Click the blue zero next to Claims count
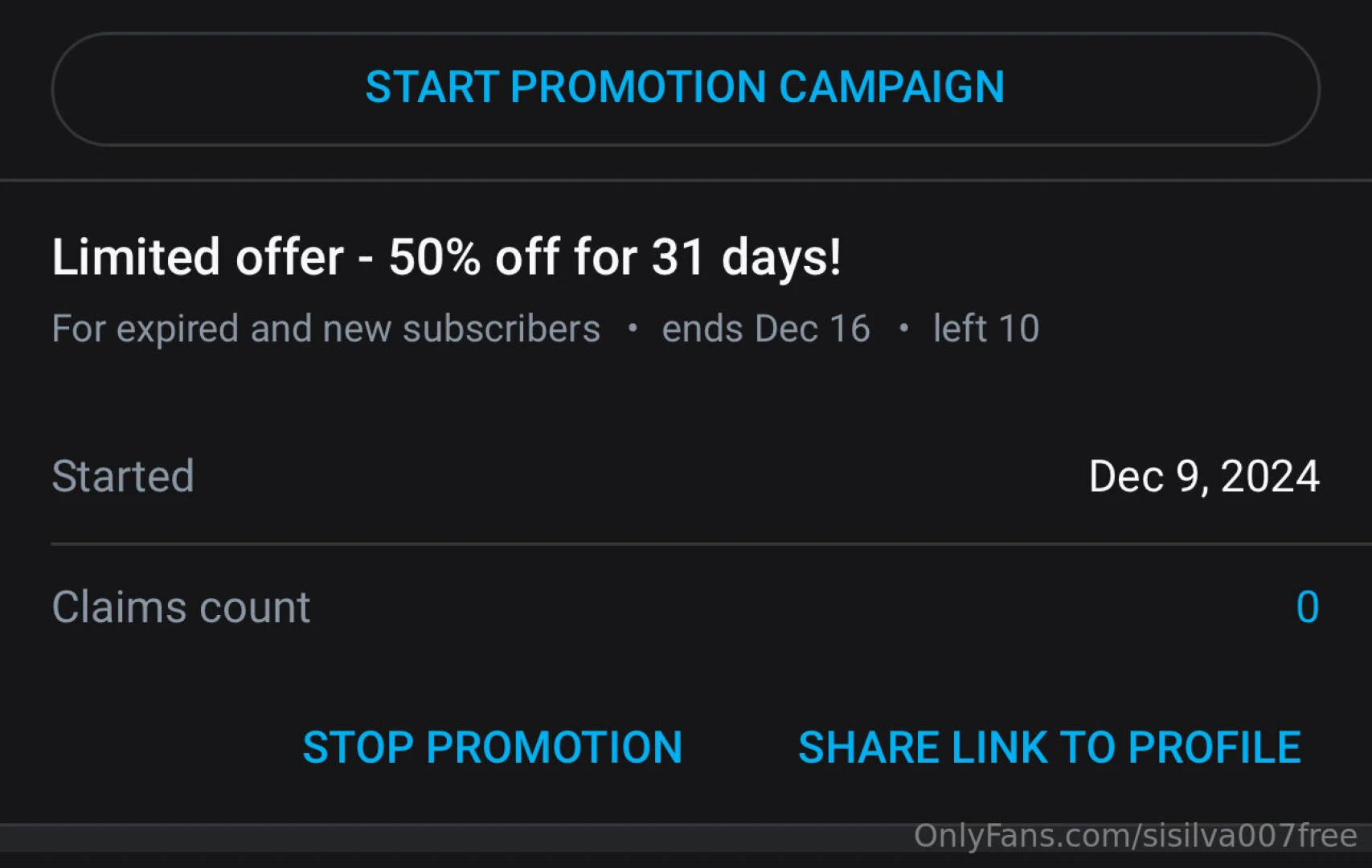1372x868 pixels. [1309, 607]
